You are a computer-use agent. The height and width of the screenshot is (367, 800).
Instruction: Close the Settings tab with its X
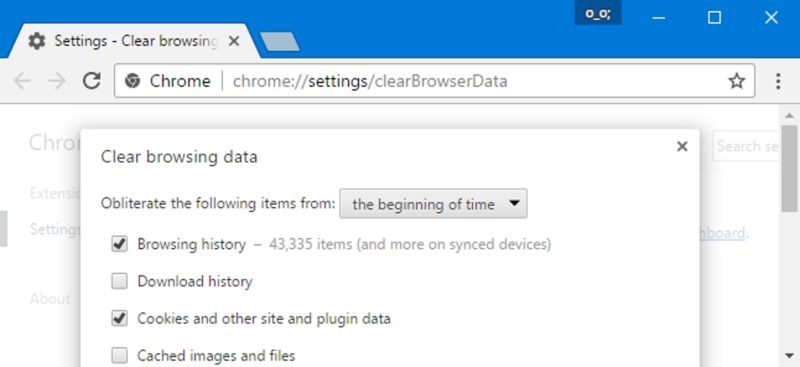click(234, 41)
